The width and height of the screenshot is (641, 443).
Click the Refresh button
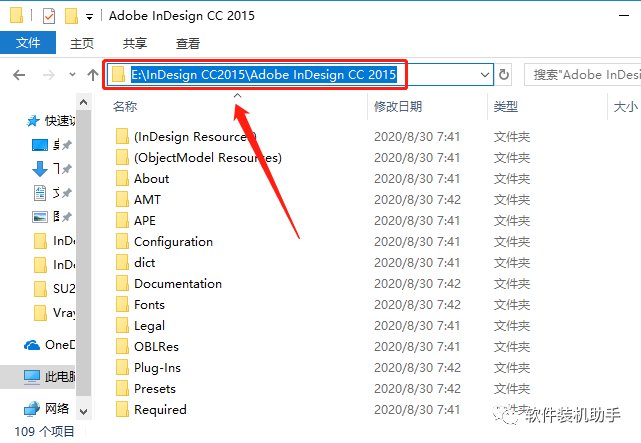click(504, 75)
